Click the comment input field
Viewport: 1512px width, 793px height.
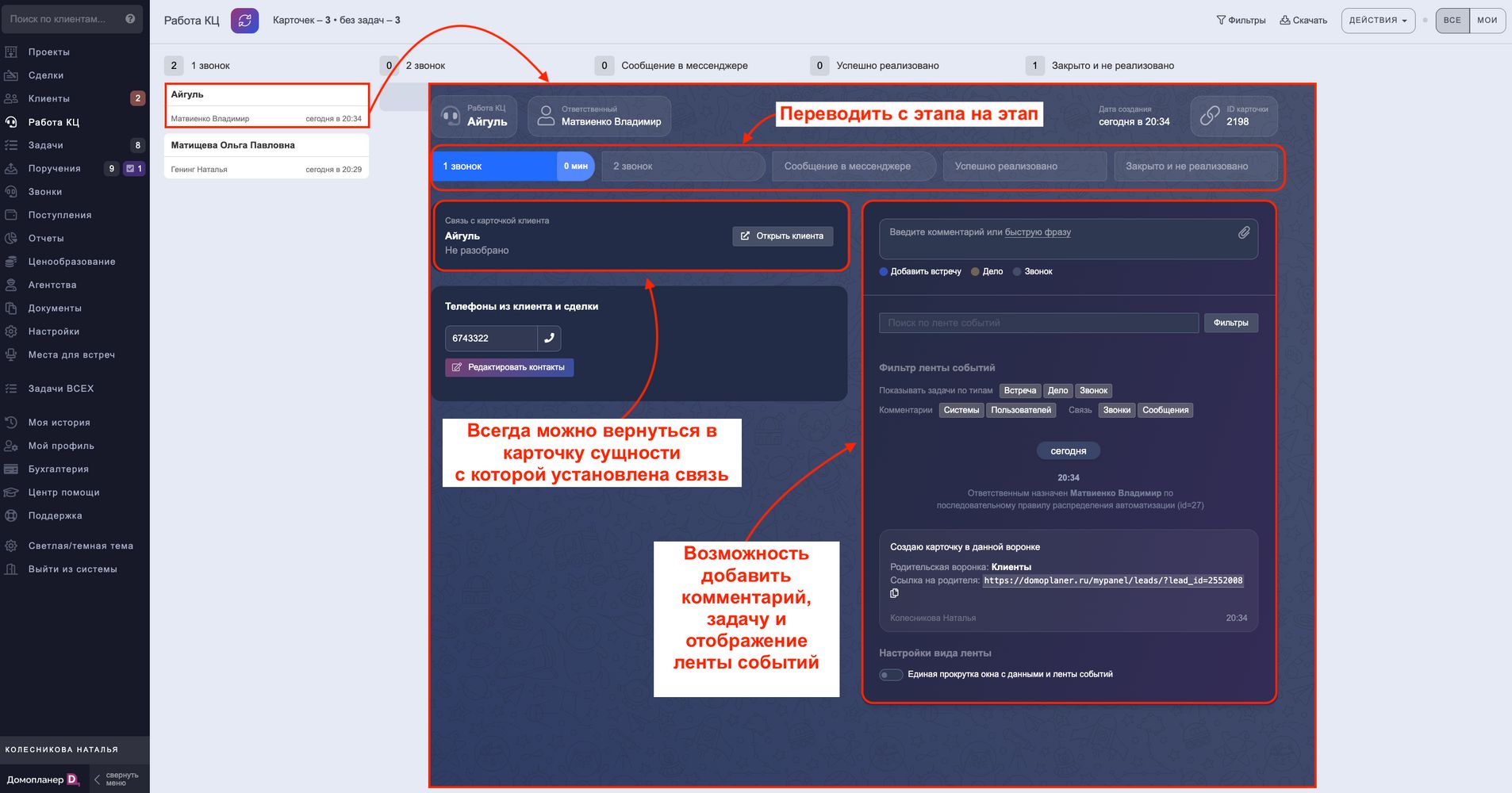click(x=1068, y=239)
